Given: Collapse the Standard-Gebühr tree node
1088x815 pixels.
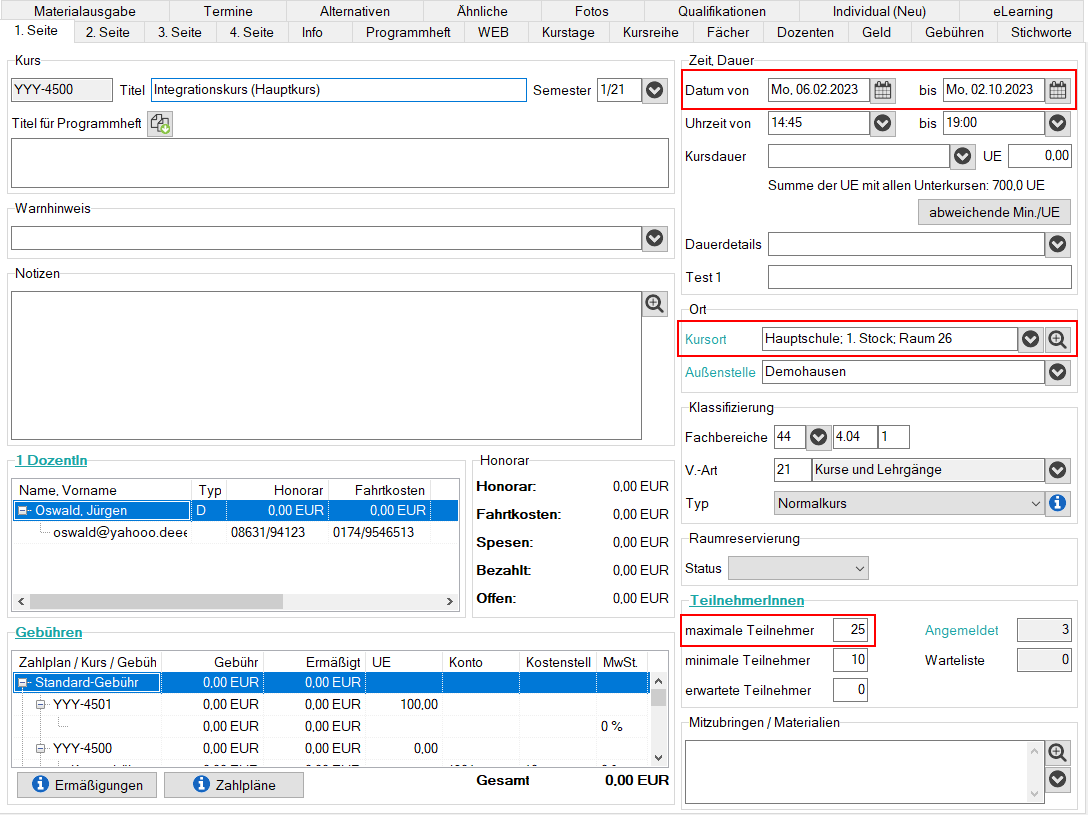Looking at the screenshot, I should (x=22, y=683).
